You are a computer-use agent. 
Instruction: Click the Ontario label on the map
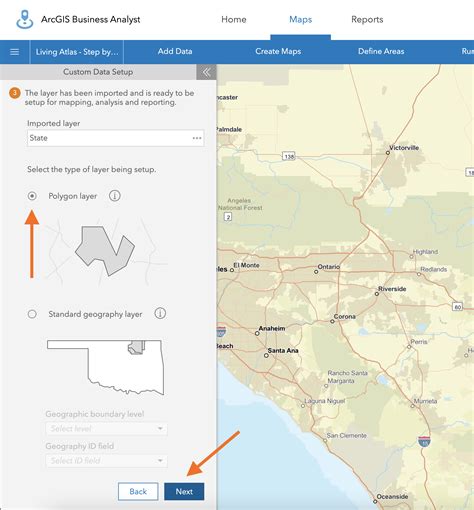(329, 267)
